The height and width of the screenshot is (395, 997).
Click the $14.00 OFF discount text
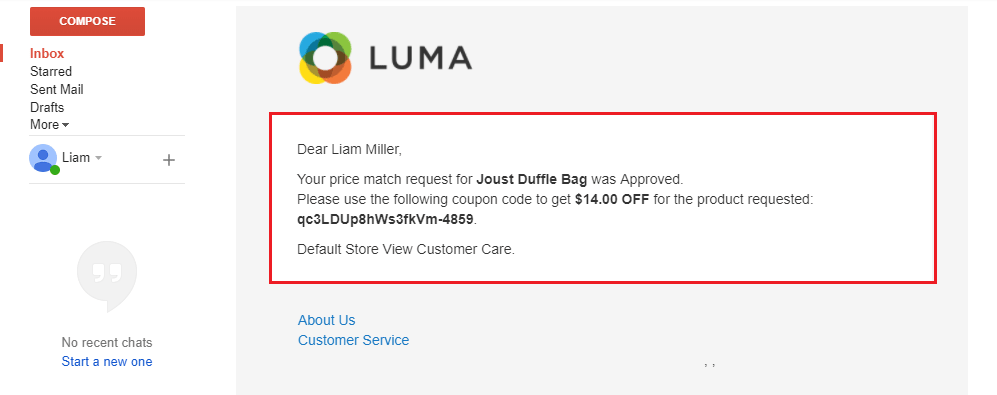pos(612,199)
